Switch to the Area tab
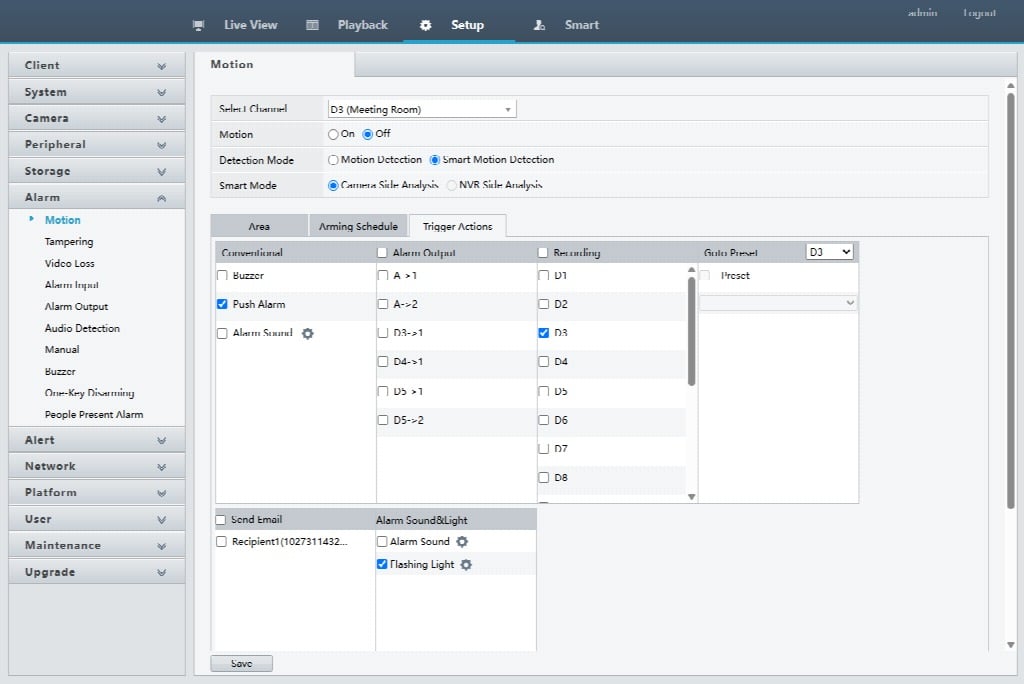This screenshot has height=684, width=1024. point(259,226)
